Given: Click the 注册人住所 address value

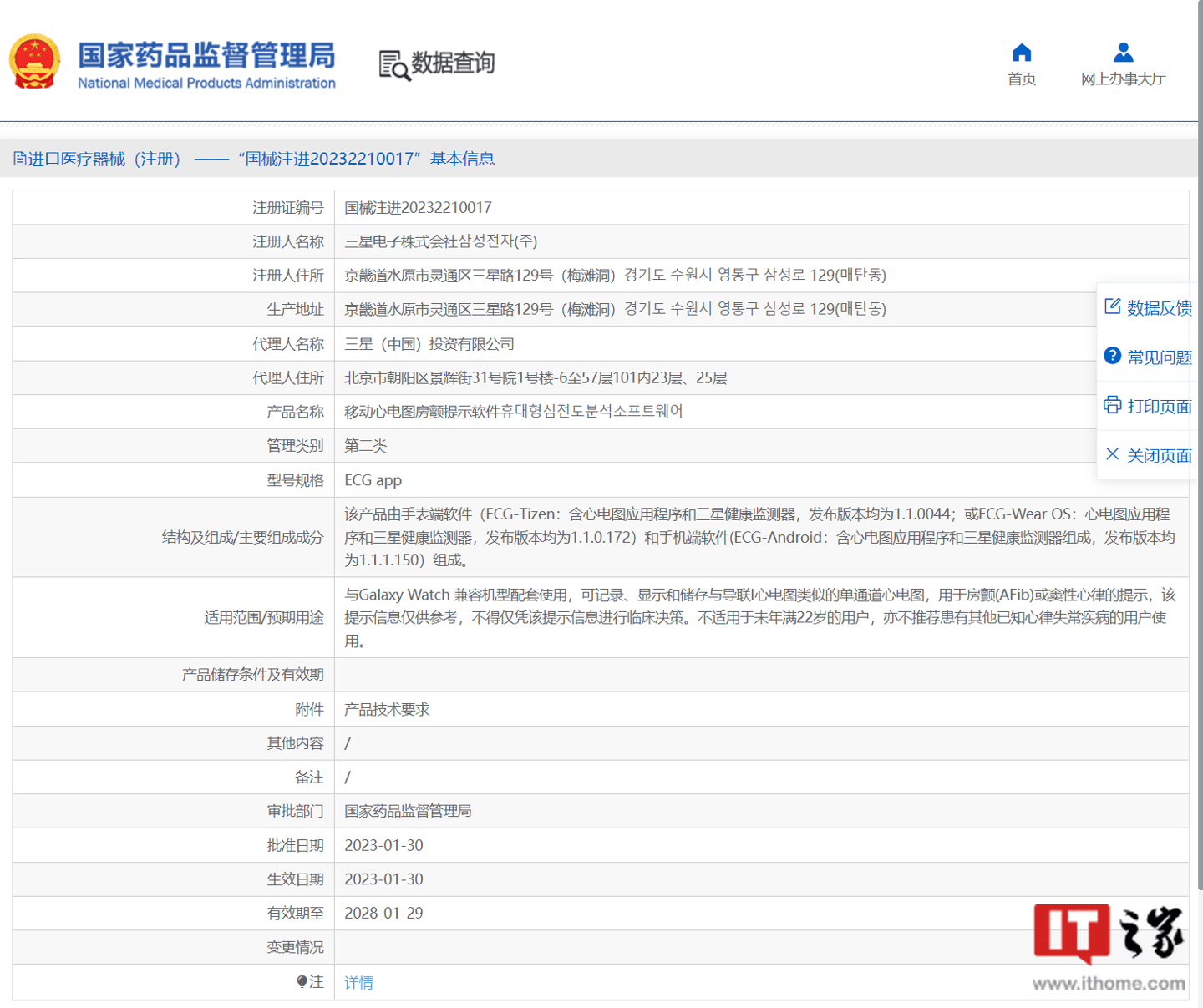Looking at the screenshot, I should click(x=616, y=275).
